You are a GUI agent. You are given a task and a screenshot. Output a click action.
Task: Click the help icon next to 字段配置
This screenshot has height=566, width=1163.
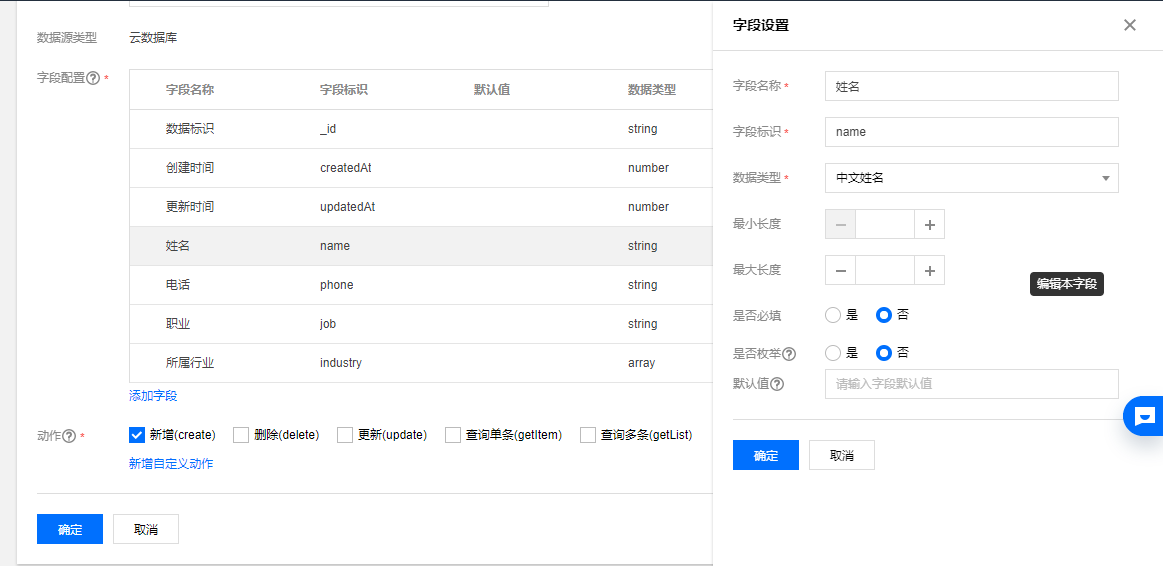pyautogui.click(x=93, y=78)
